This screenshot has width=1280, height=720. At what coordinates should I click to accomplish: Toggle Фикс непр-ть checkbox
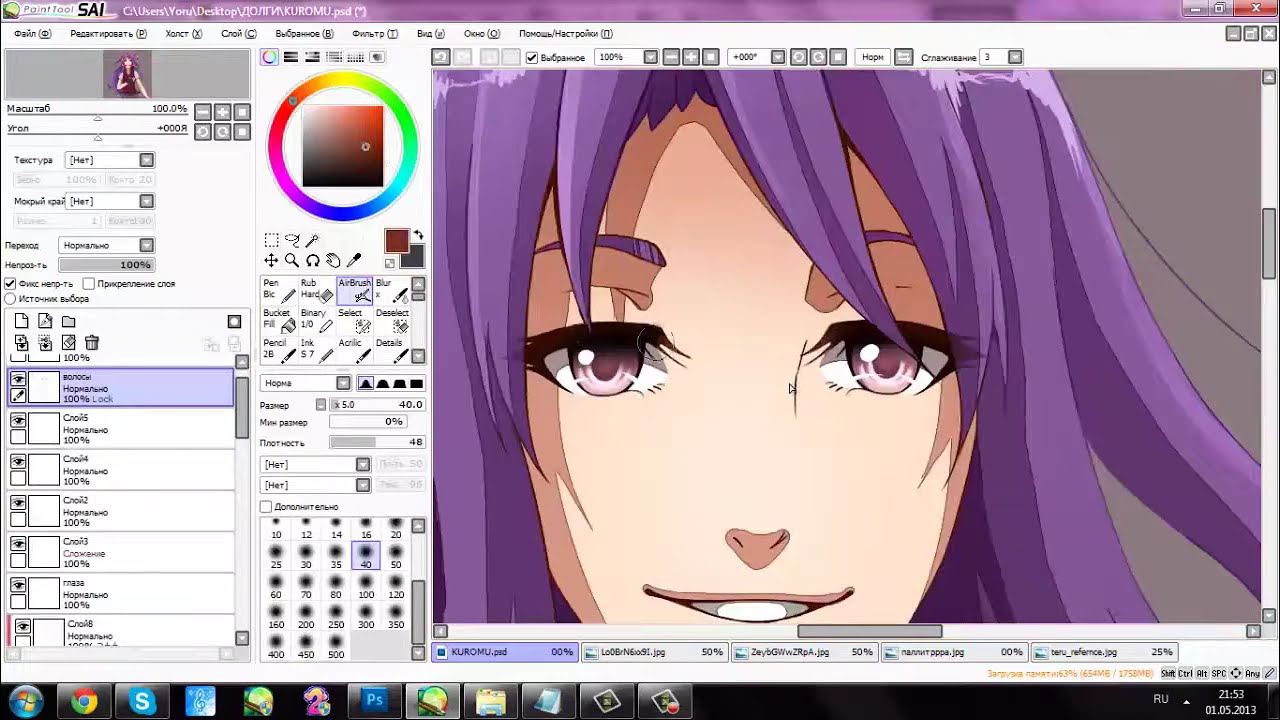(11, 284)
